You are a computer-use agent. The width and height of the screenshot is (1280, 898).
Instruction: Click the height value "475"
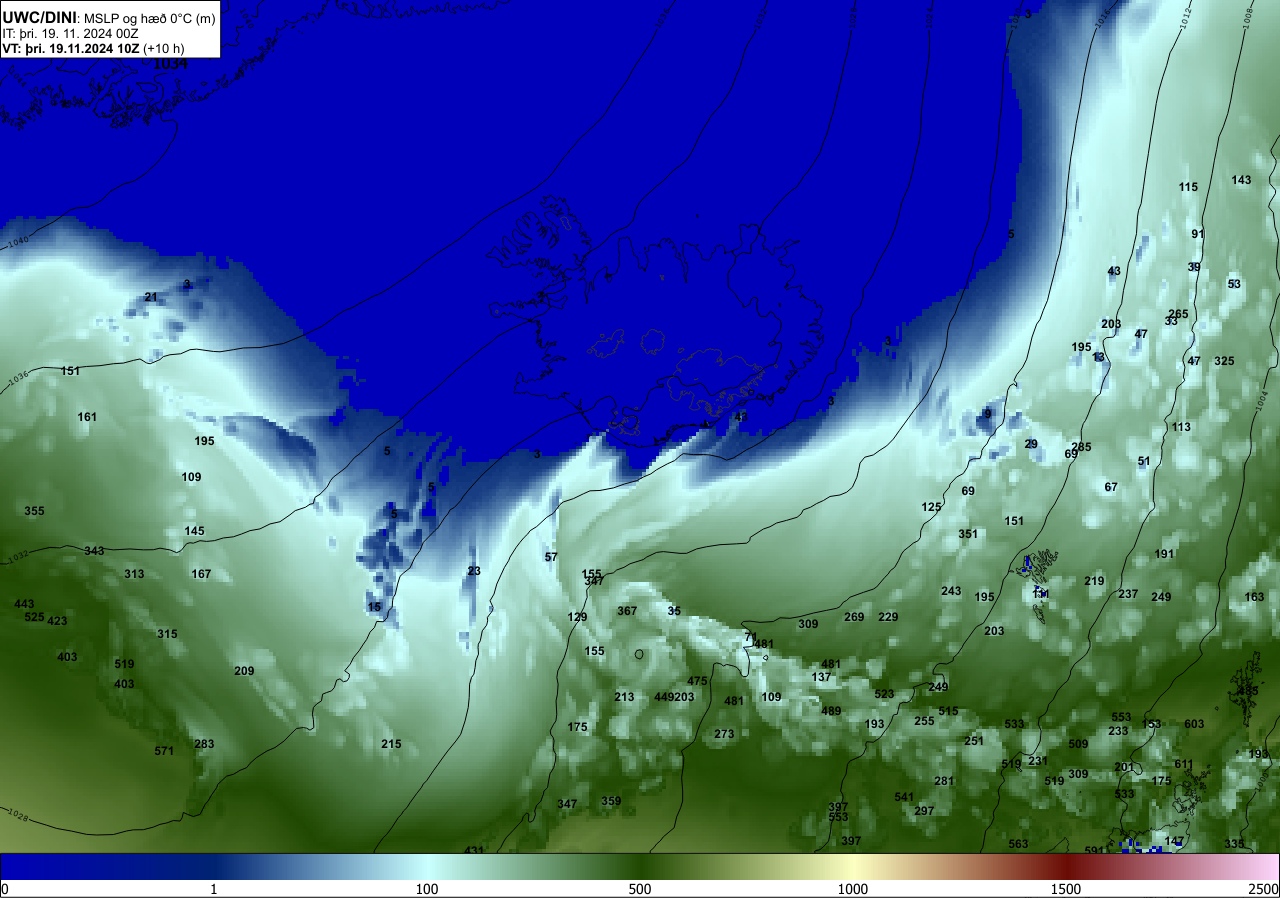tap(697, 681)
